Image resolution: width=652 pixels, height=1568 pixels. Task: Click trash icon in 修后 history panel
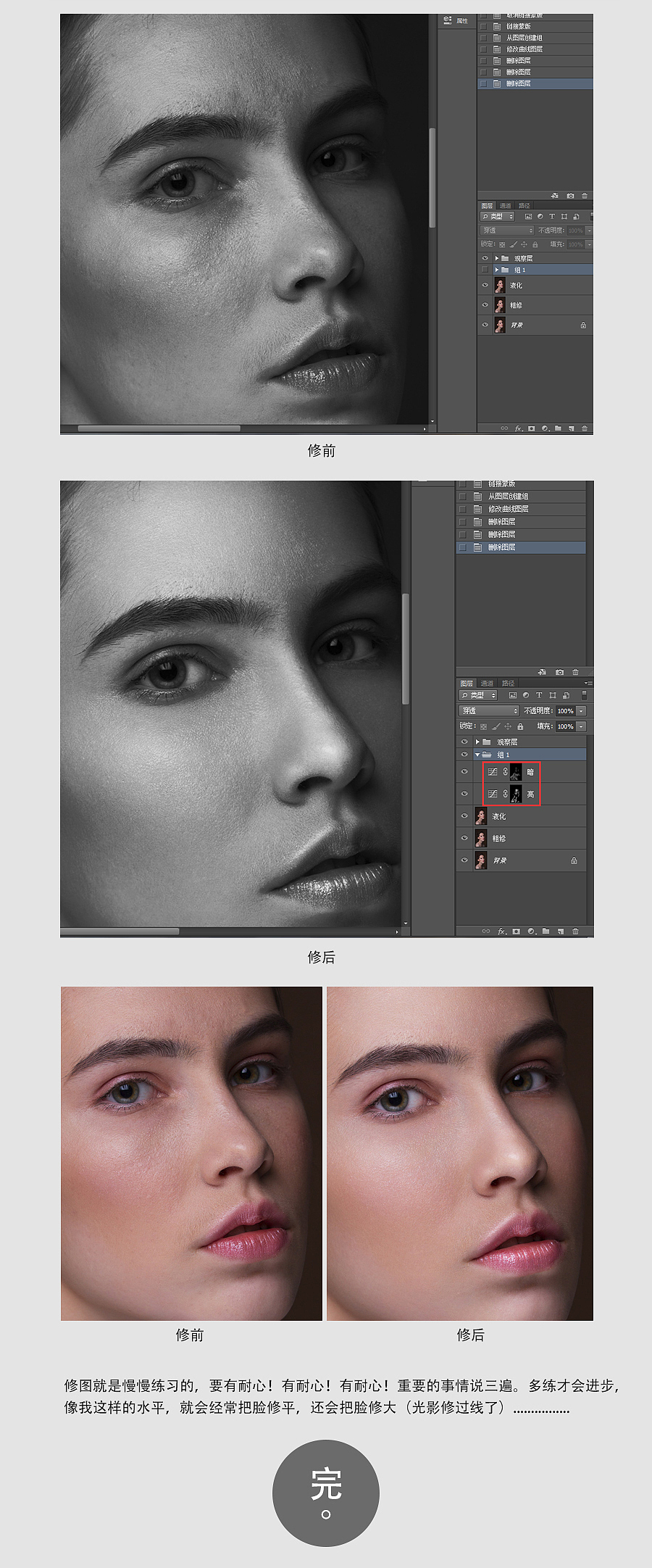pyautogui.click(x=576, y=672)
